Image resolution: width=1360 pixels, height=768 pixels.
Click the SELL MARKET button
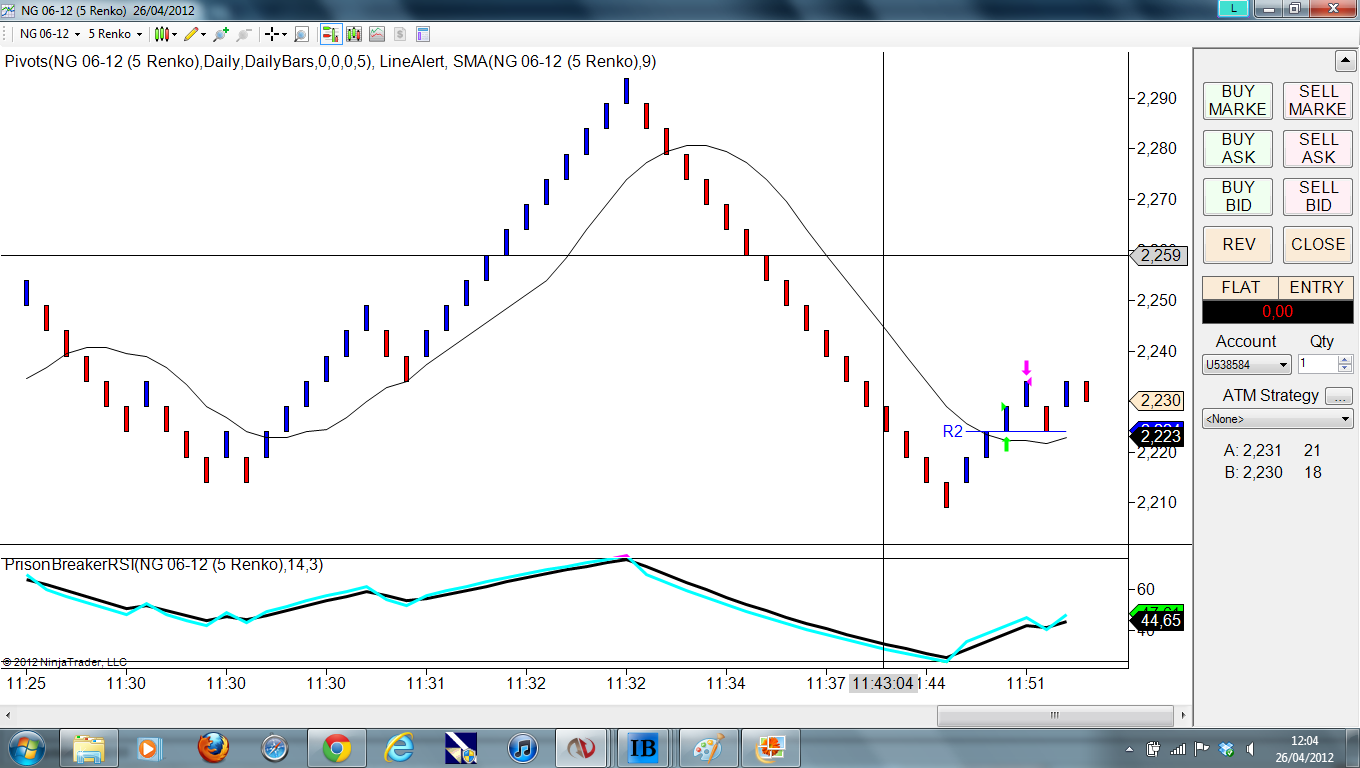click(x=1318, y=100)
